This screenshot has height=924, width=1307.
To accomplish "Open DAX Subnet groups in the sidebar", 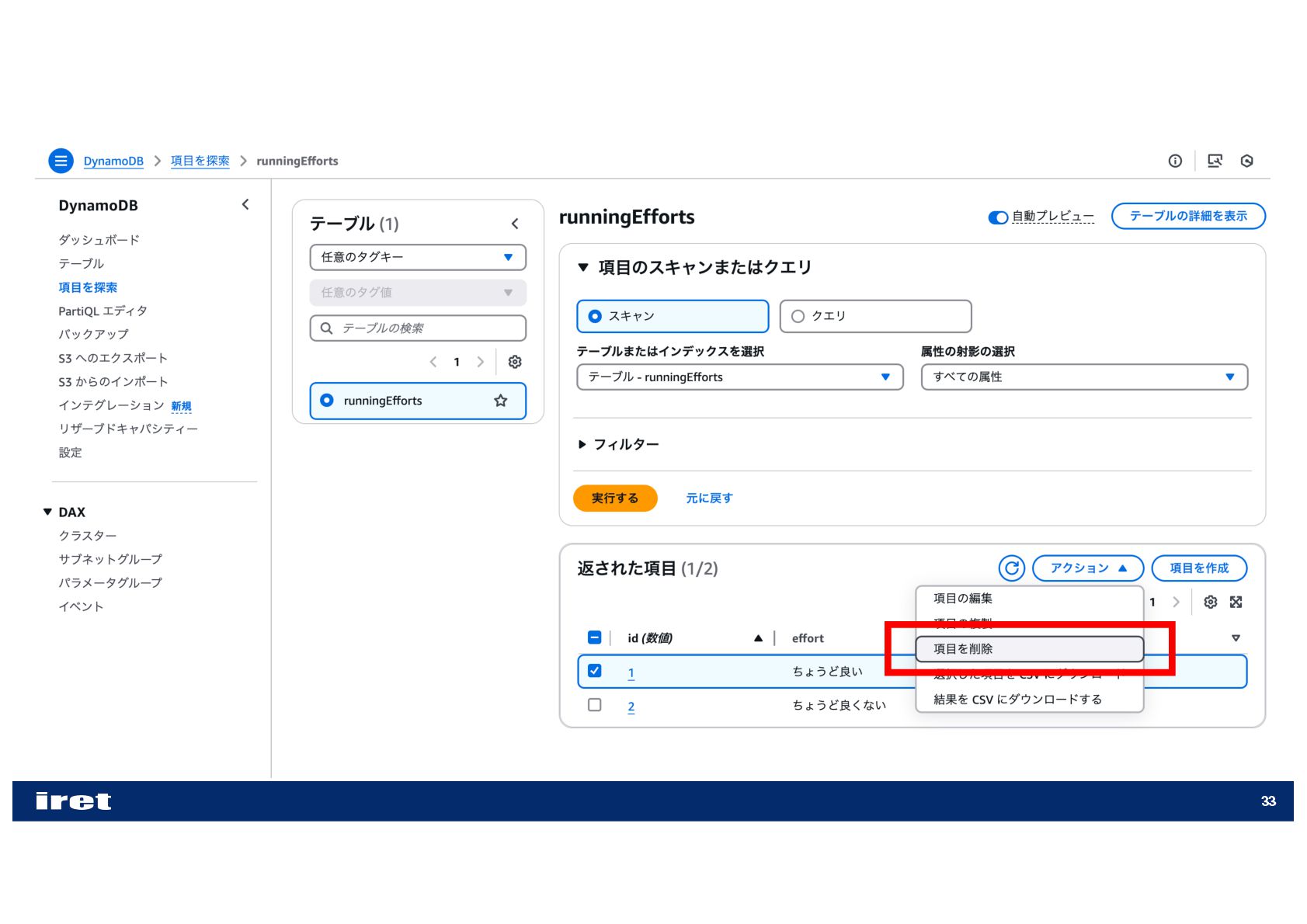I will 111,559.
